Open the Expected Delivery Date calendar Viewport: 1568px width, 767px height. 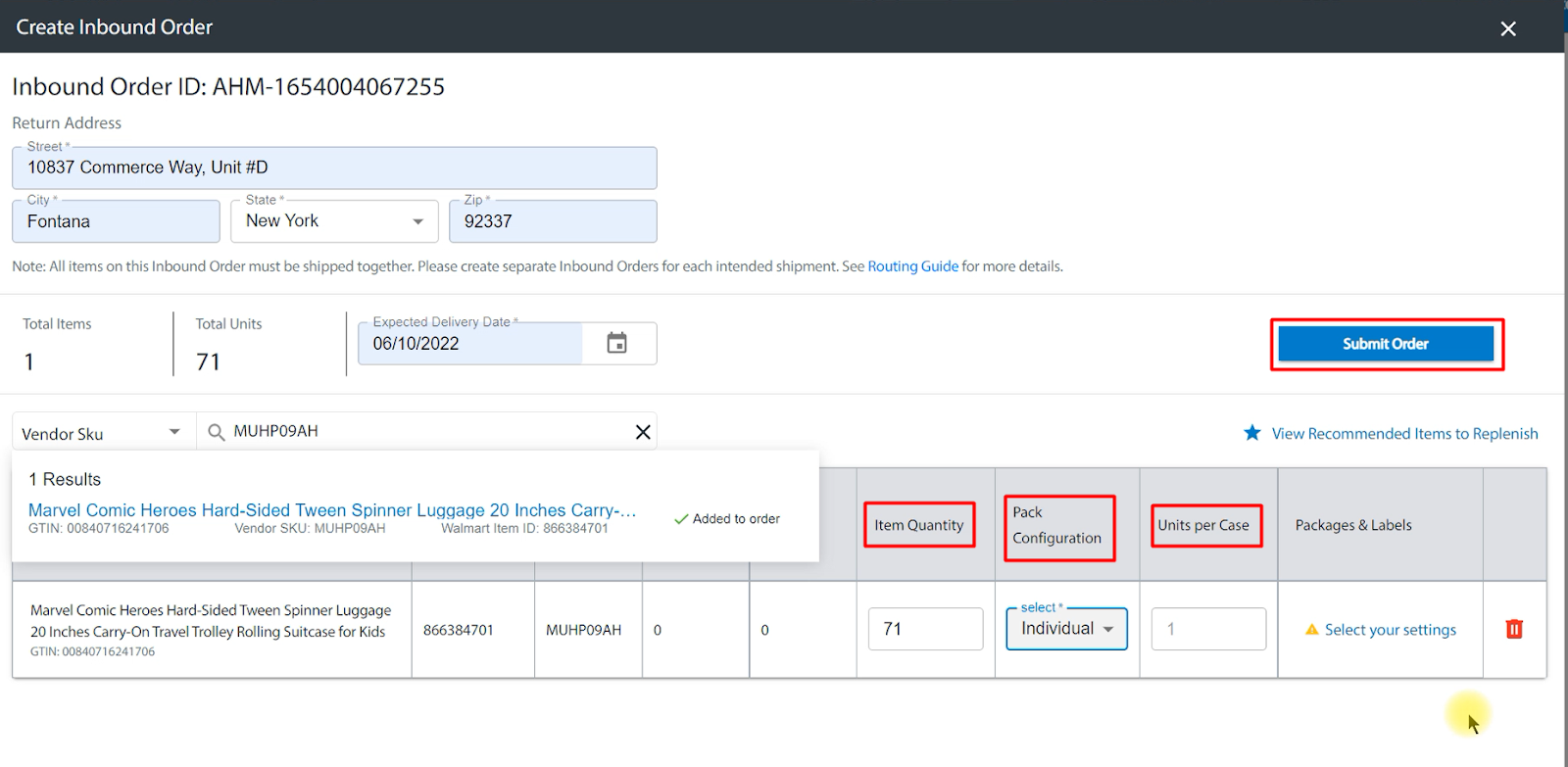[616, 343]
